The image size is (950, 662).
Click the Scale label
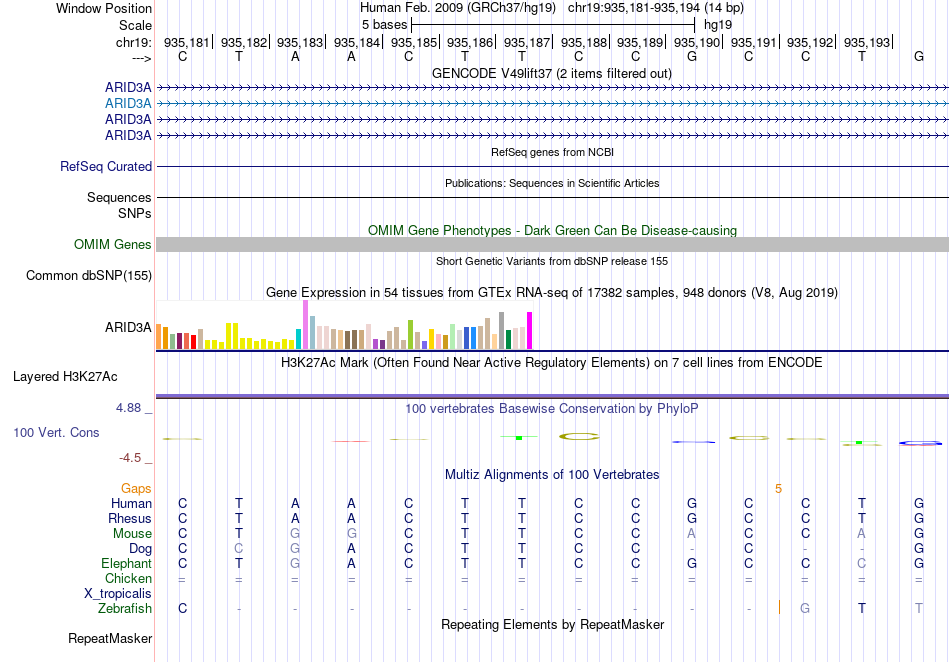[136, 25]
